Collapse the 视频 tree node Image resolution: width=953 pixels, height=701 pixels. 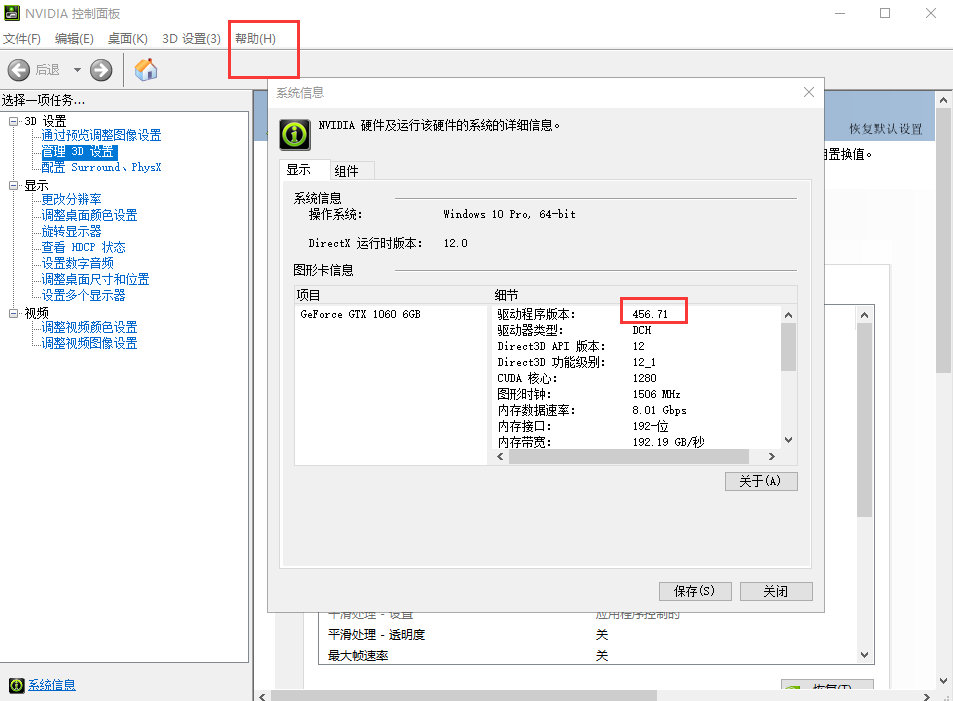click(x=13, y=313)
